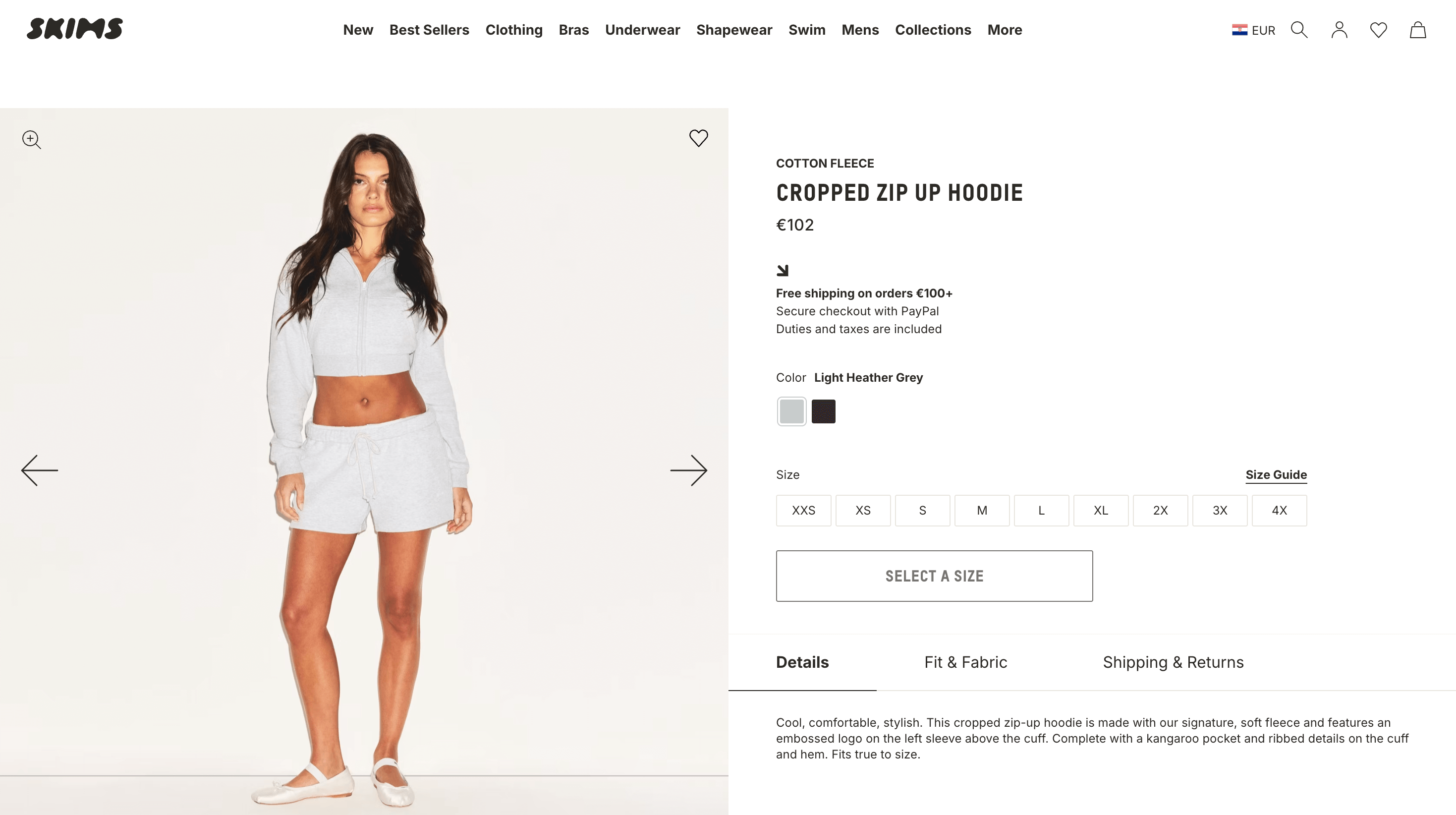Choose the dark color swatch
This screenshot has height=815, width=1456.
point(823,411)
